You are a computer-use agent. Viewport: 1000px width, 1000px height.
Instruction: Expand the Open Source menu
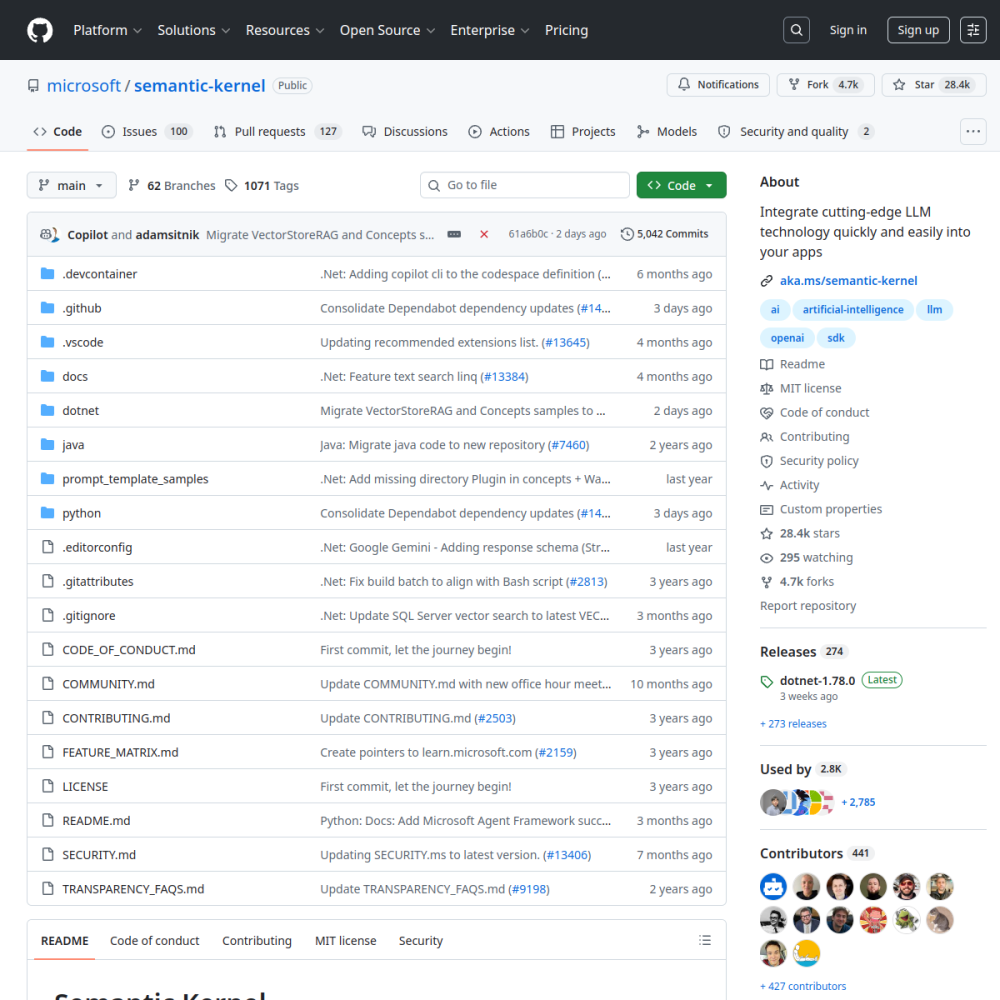pyautogui.click(x=387, y=30)
